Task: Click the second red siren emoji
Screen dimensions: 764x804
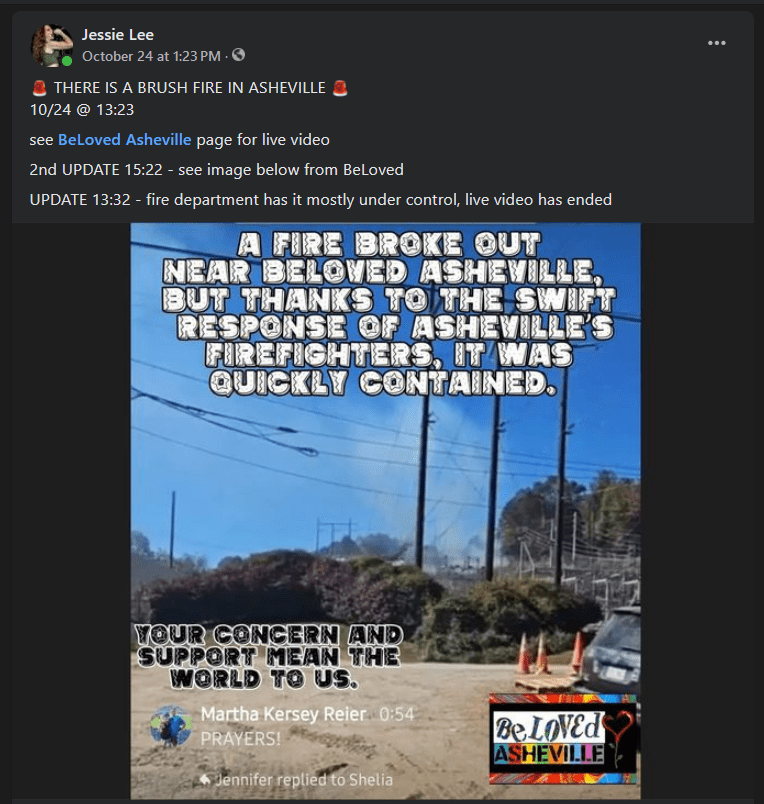Action: pyautogui.click(x=340, y=88)
